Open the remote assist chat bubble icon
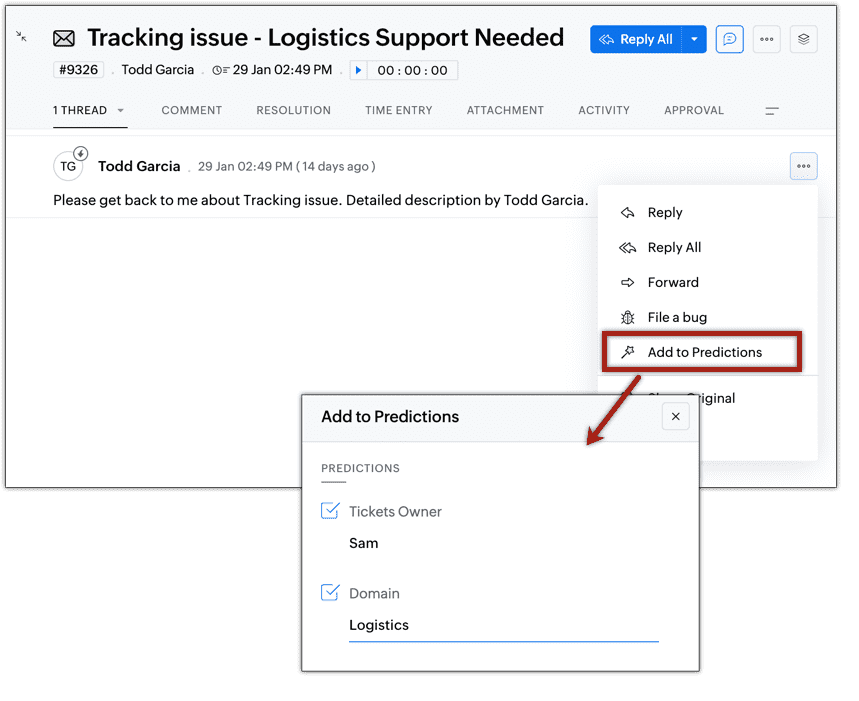This screenshot has height=701, width=859. tap(729, 39)
